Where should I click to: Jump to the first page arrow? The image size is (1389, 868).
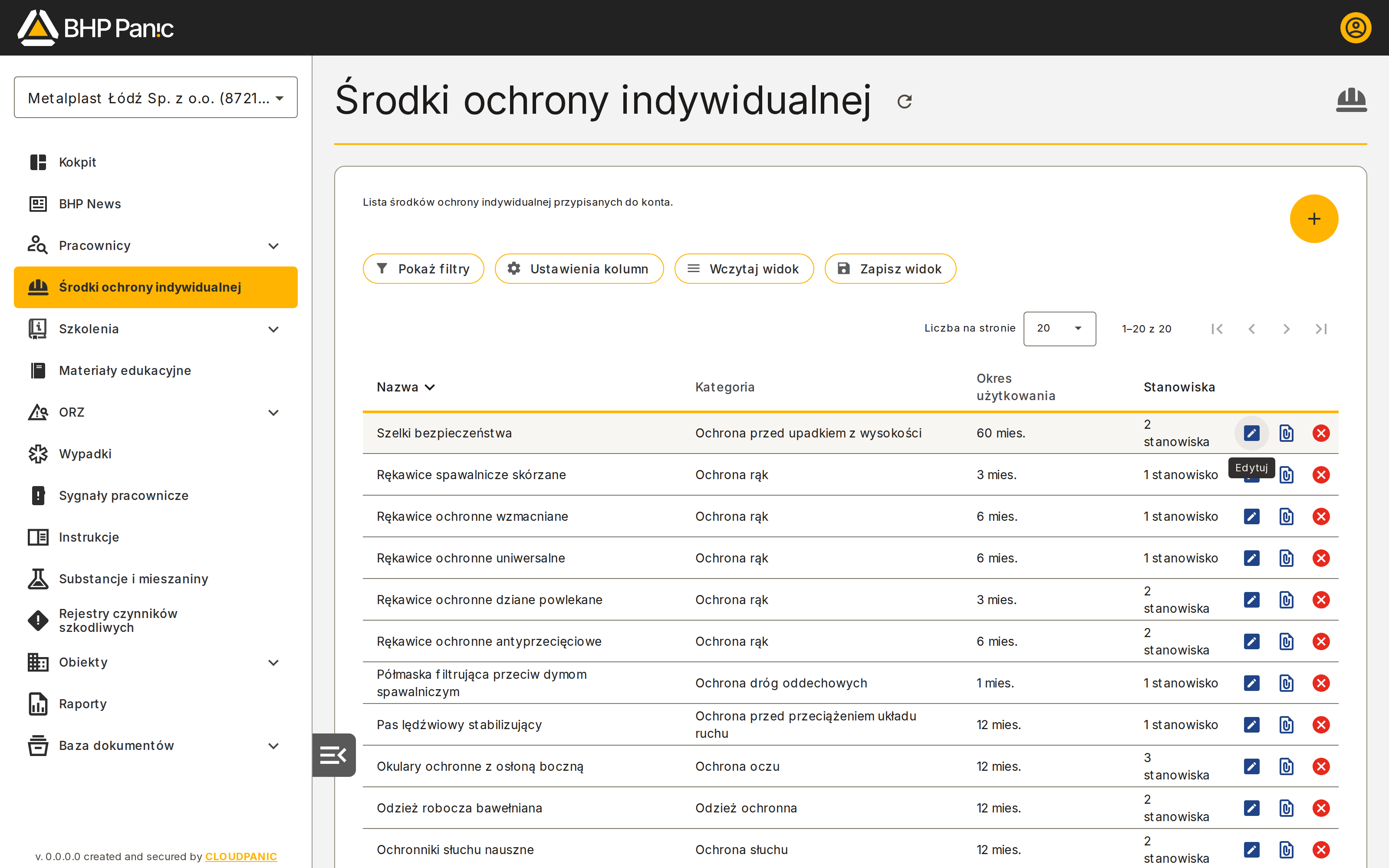[x=1217, y=329]
